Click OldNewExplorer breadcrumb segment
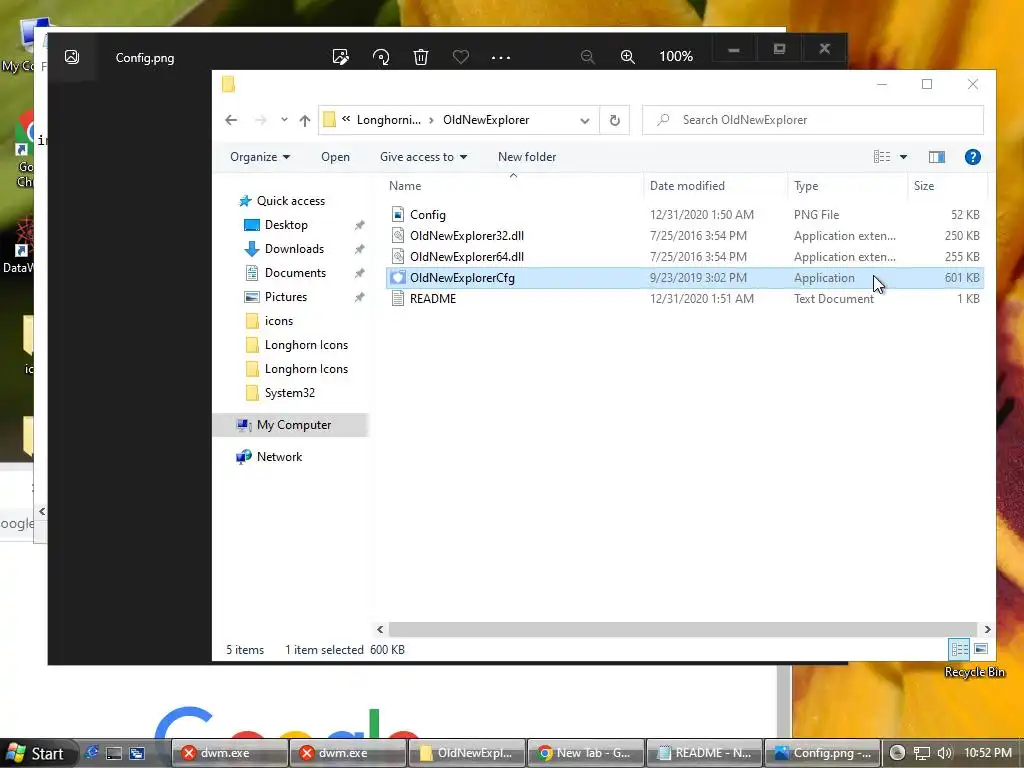 click(486, 120)
